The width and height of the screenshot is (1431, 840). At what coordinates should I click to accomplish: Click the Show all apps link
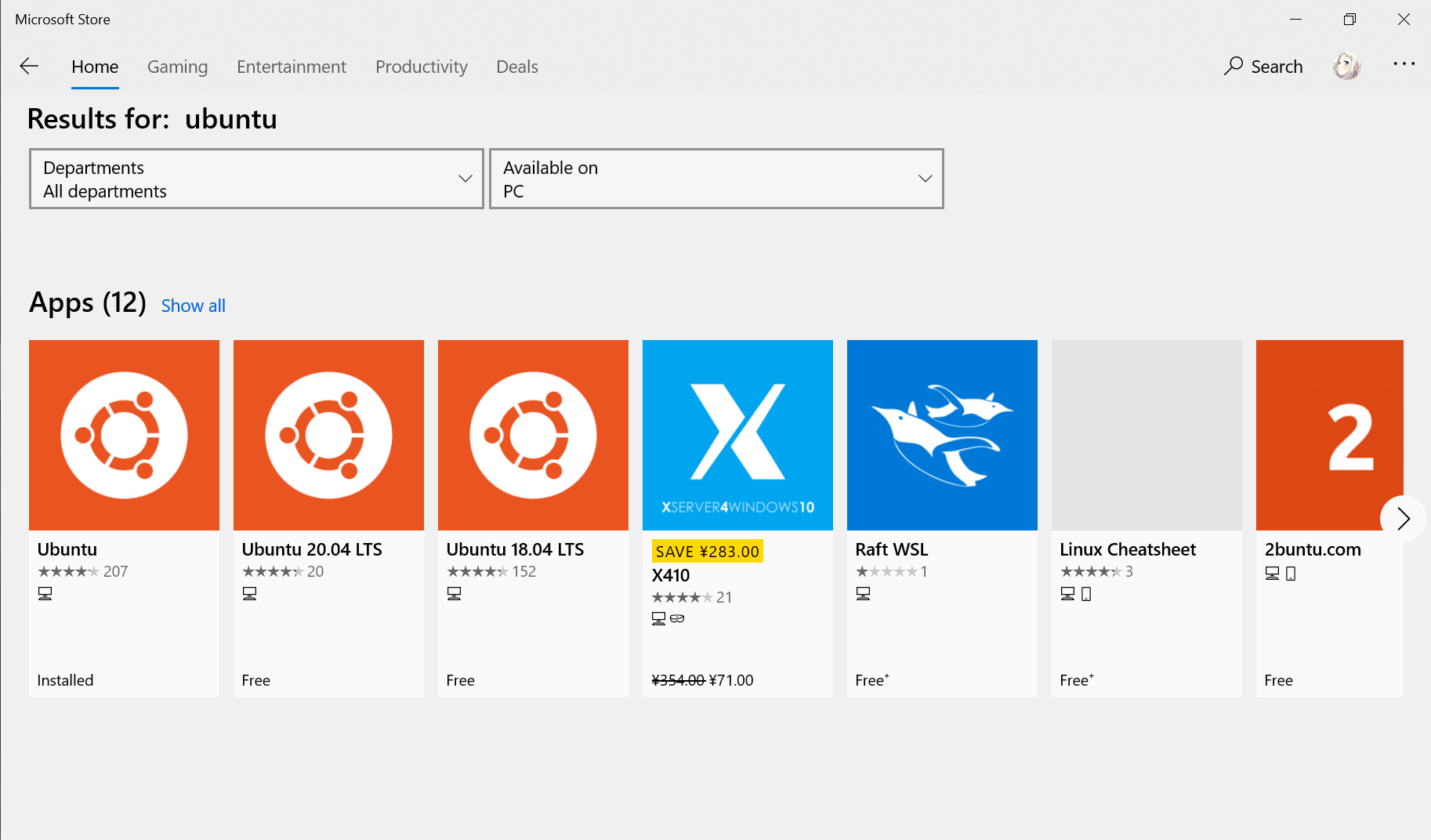pos(194,306)
